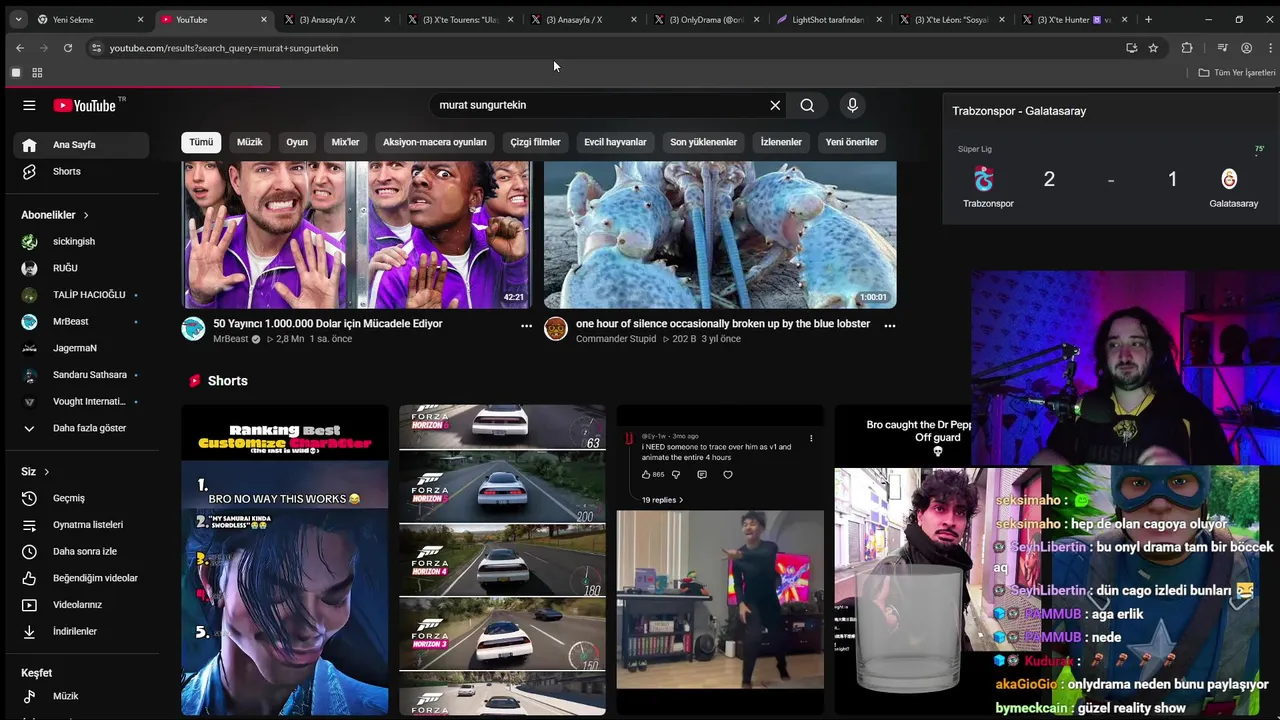This screenshot has width=1280, height=720.
Task: Select the Son yüklenenler filter chip
Action: coord(703,142)
